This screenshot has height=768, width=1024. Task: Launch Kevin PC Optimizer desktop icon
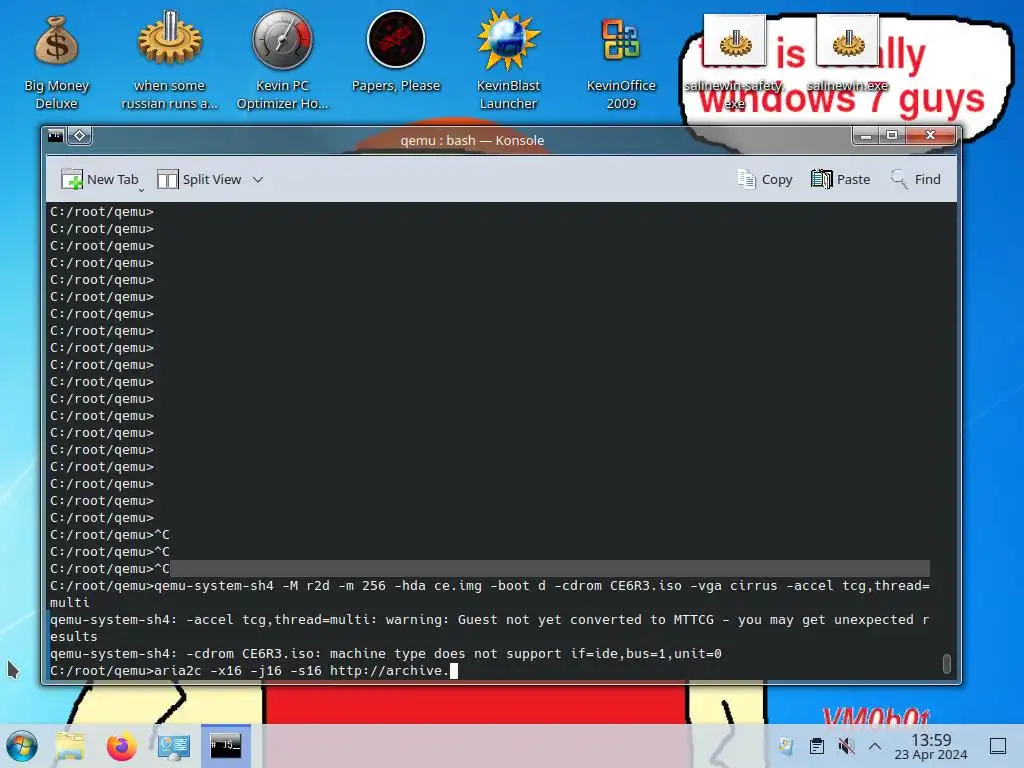[x=282, y=62]
